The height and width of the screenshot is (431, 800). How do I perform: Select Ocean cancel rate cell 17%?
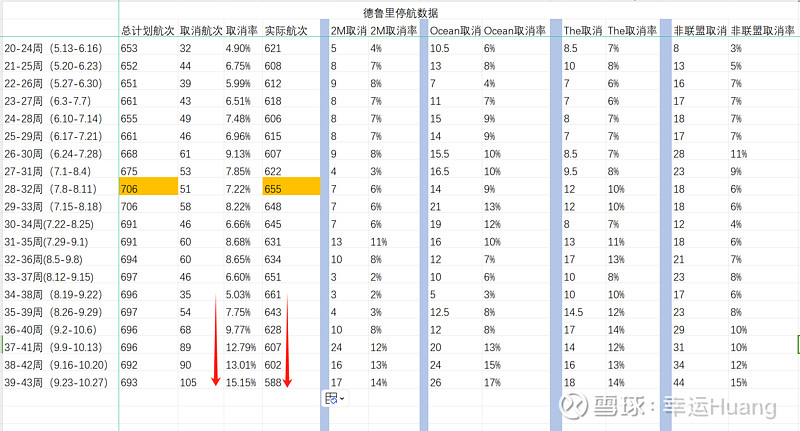(x=492, y=383)
